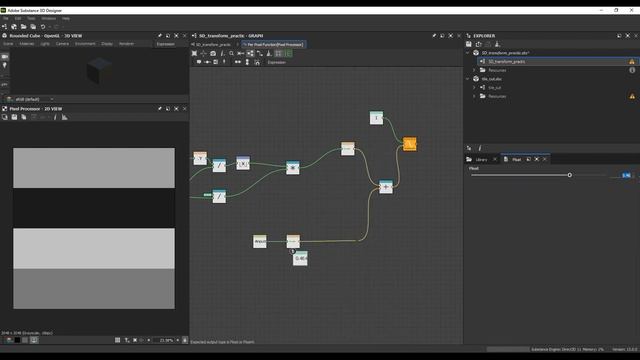Click the Expression button in 3D View
This screenshot has width=640, height=360.
point(165,44)
